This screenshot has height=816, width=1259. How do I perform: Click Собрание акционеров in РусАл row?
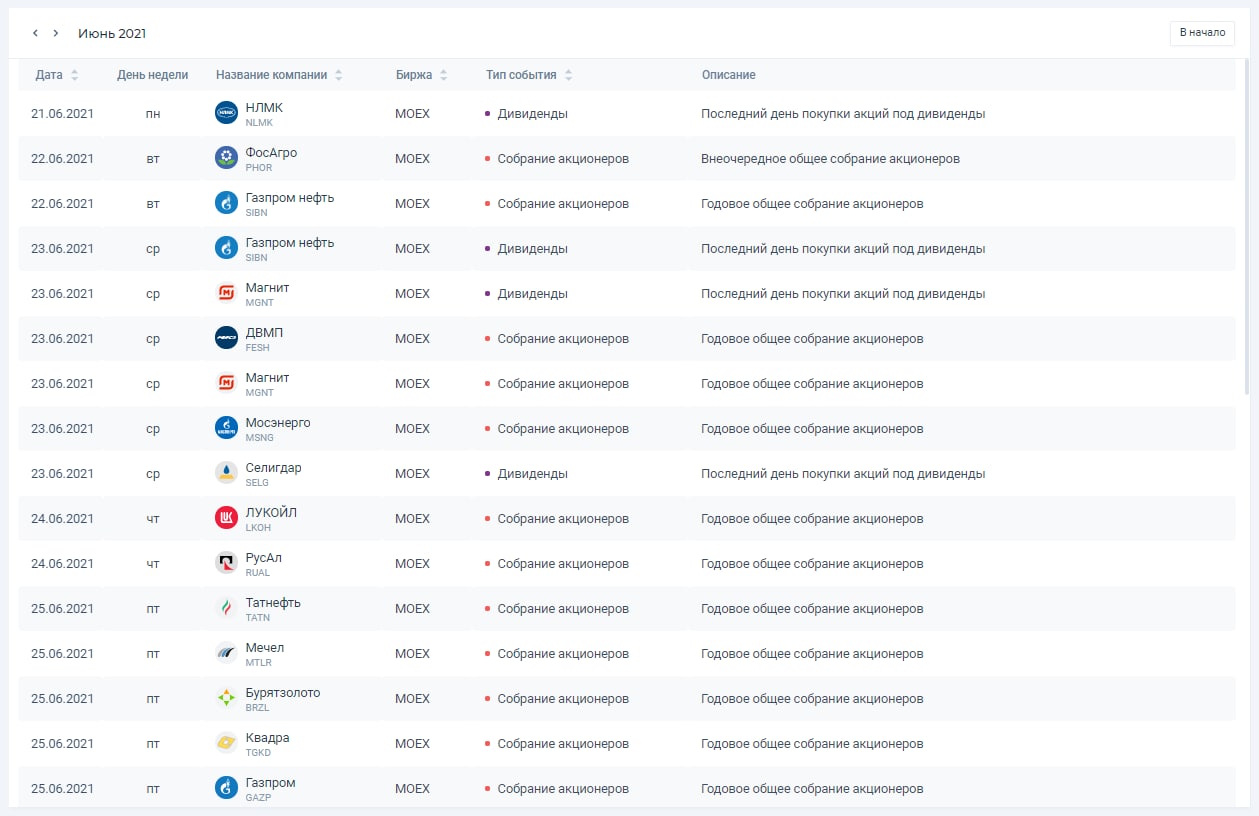click(563, 563)
